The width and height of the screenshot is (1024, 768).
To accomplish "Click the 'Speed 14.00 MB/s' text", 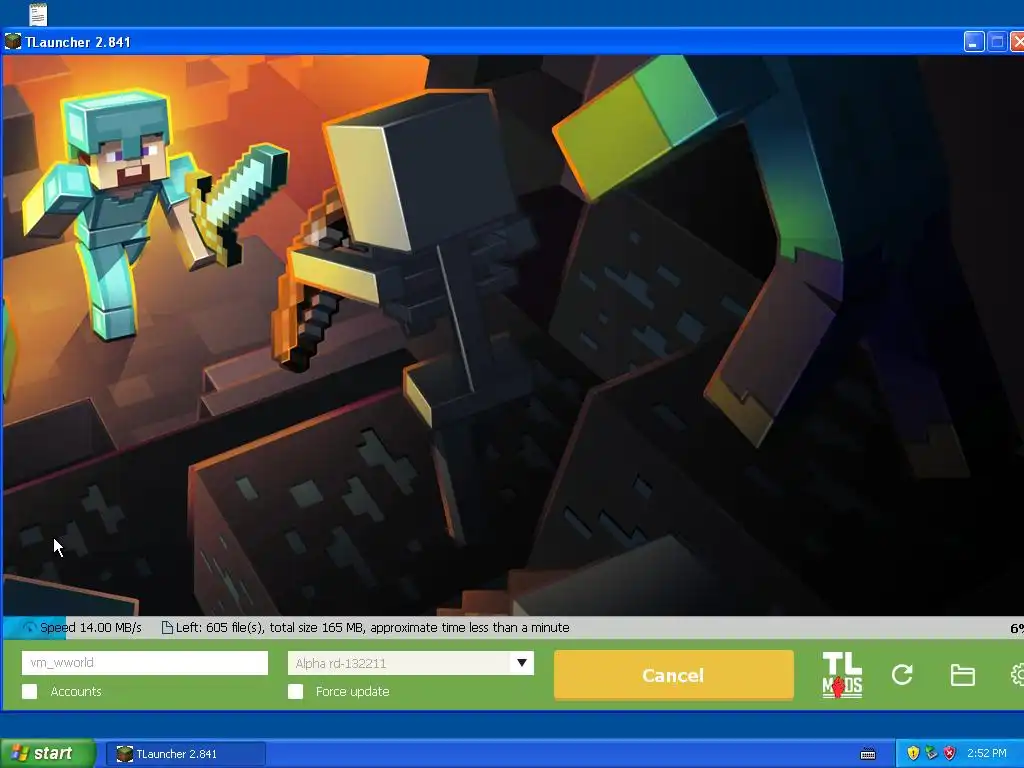I will tap(91, 628).
